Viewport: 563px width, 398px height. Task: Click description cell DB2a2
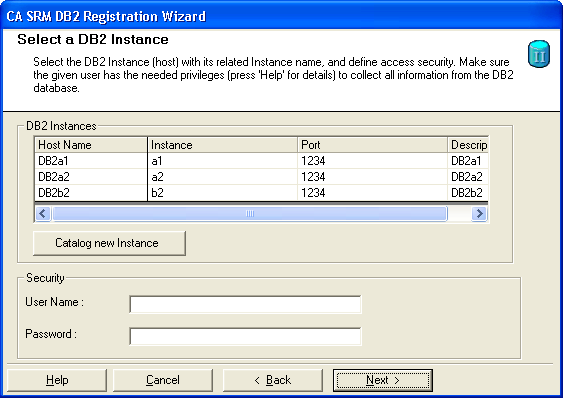tap(468, 177)
